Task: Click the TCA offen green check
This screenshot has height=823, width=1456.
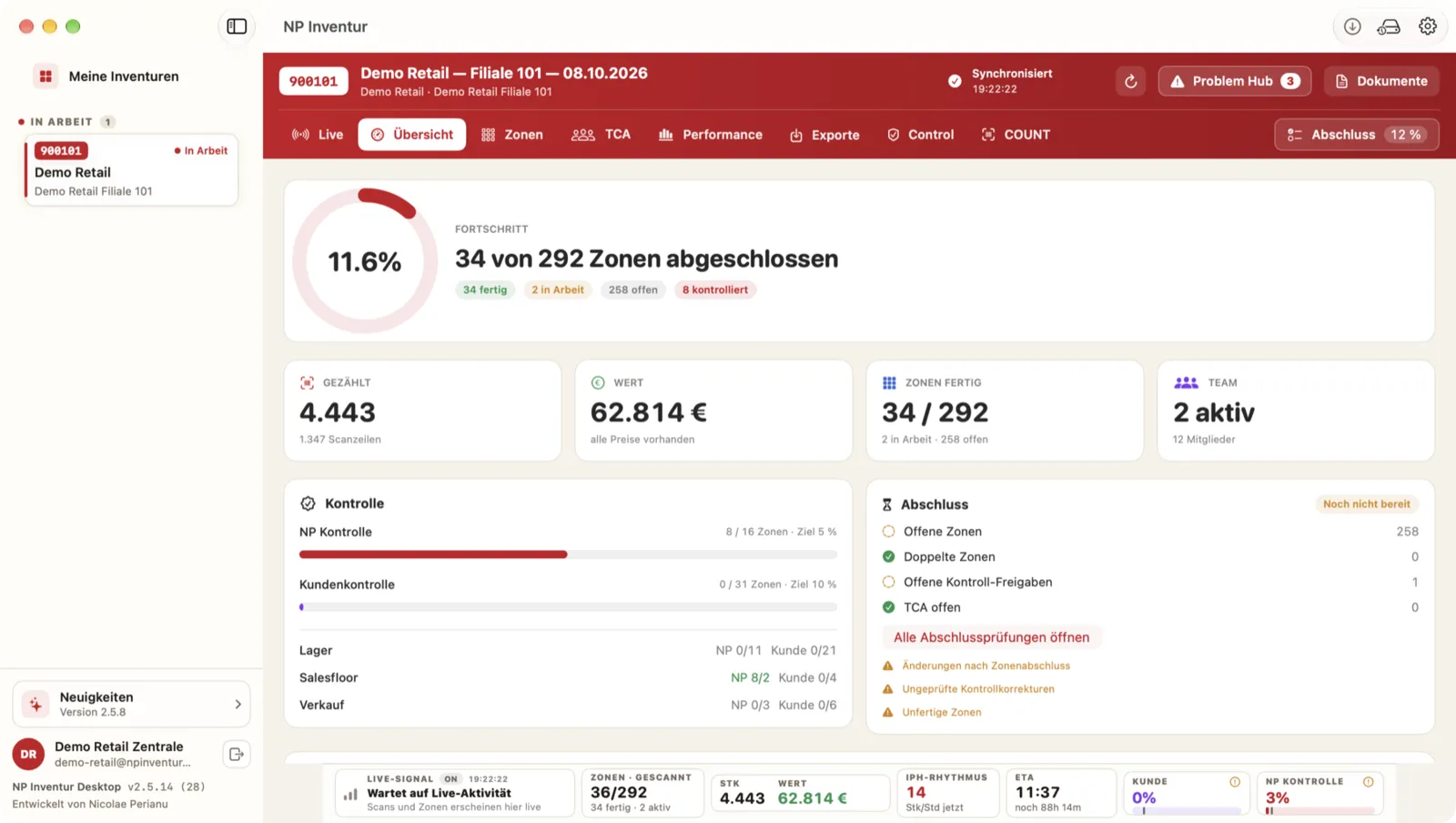Action: [x=888, y=607]
